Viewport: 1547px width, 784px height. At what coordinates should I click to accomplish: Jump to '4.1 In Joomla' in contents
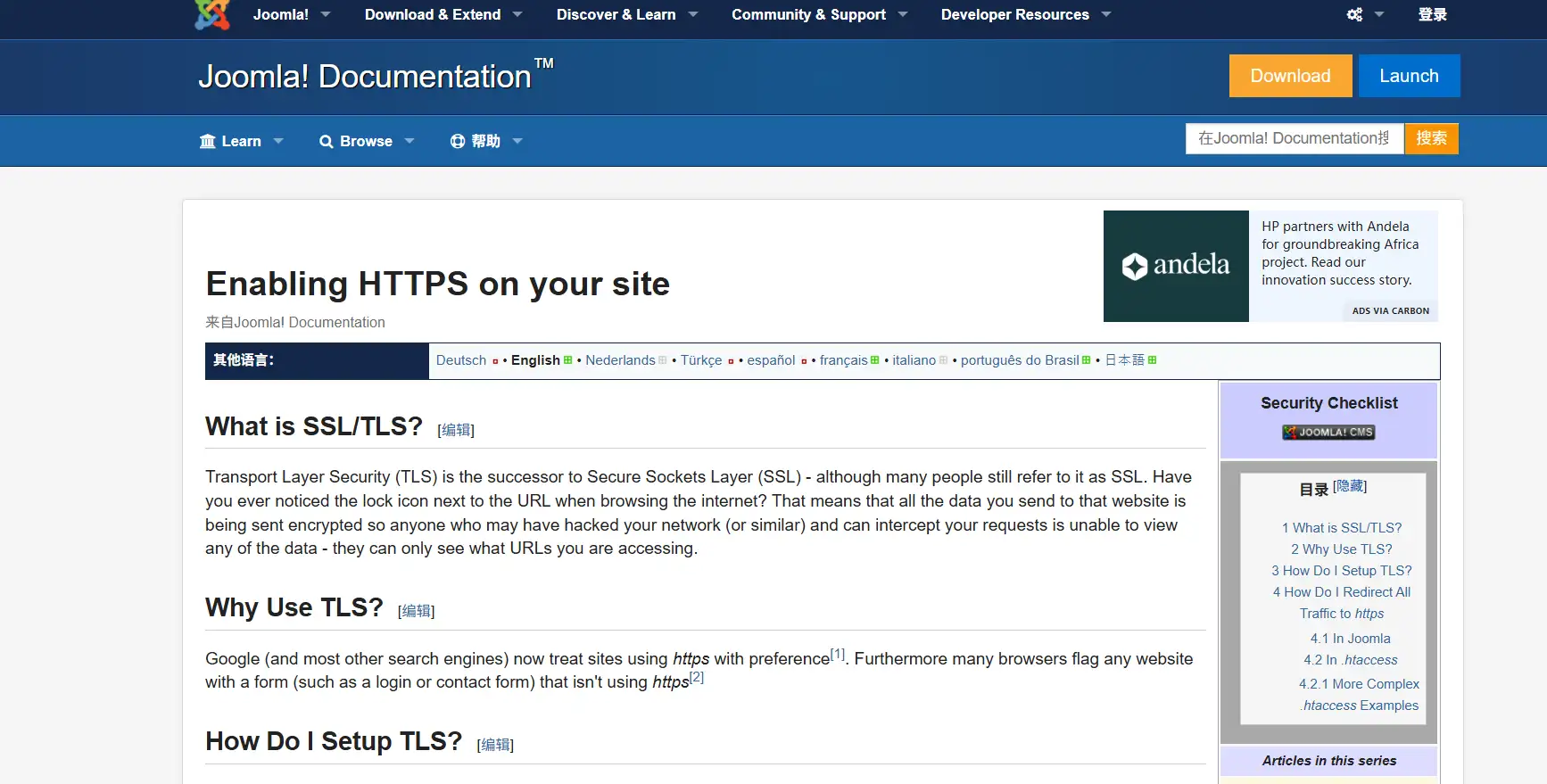1351,639
